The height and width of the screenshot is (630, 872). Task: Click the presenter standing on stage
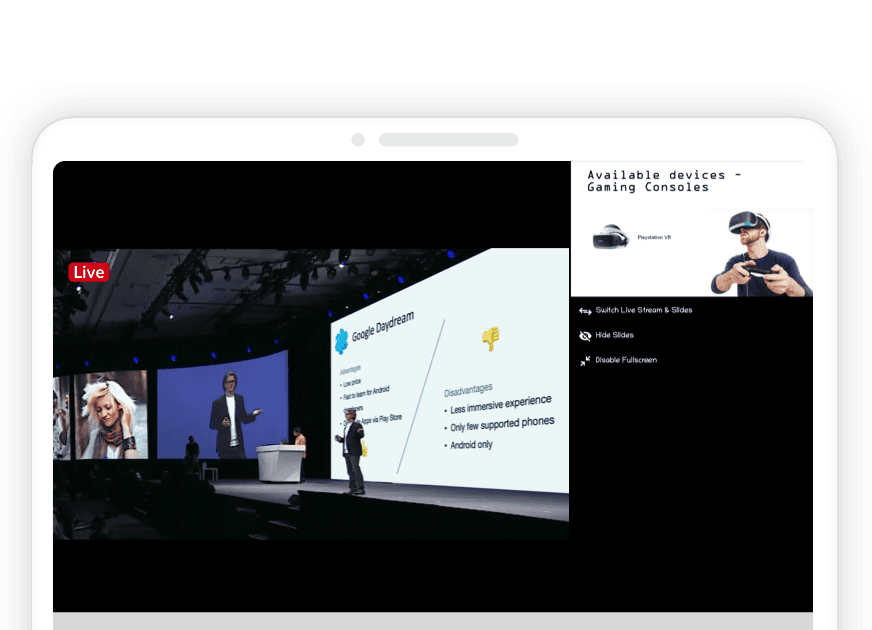[352, 455]
